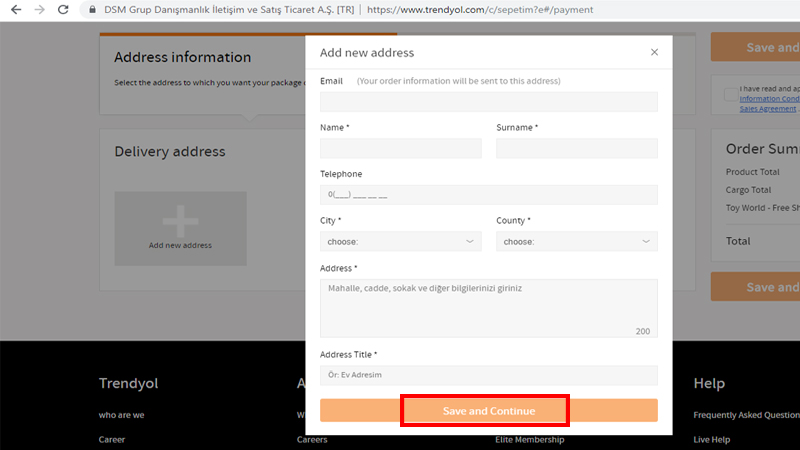The height and width of the screenshot is (450, 800).
Task: Click the Total label in Order Summary
Action: click(738, 241)
